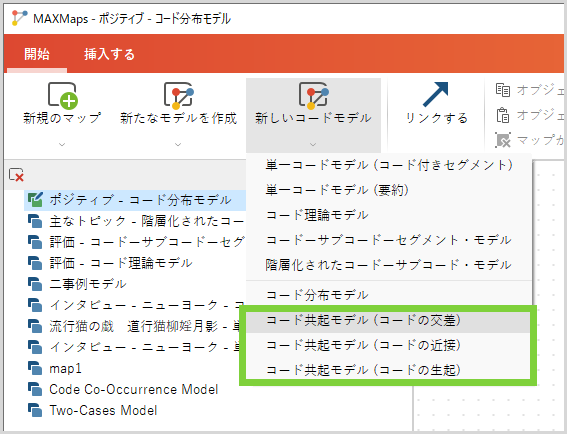The height and width of the screenshot is (434, 567).
Task: Select ポジティブ - コード分布モデル in map list
Action: click(x=135, y=200)
